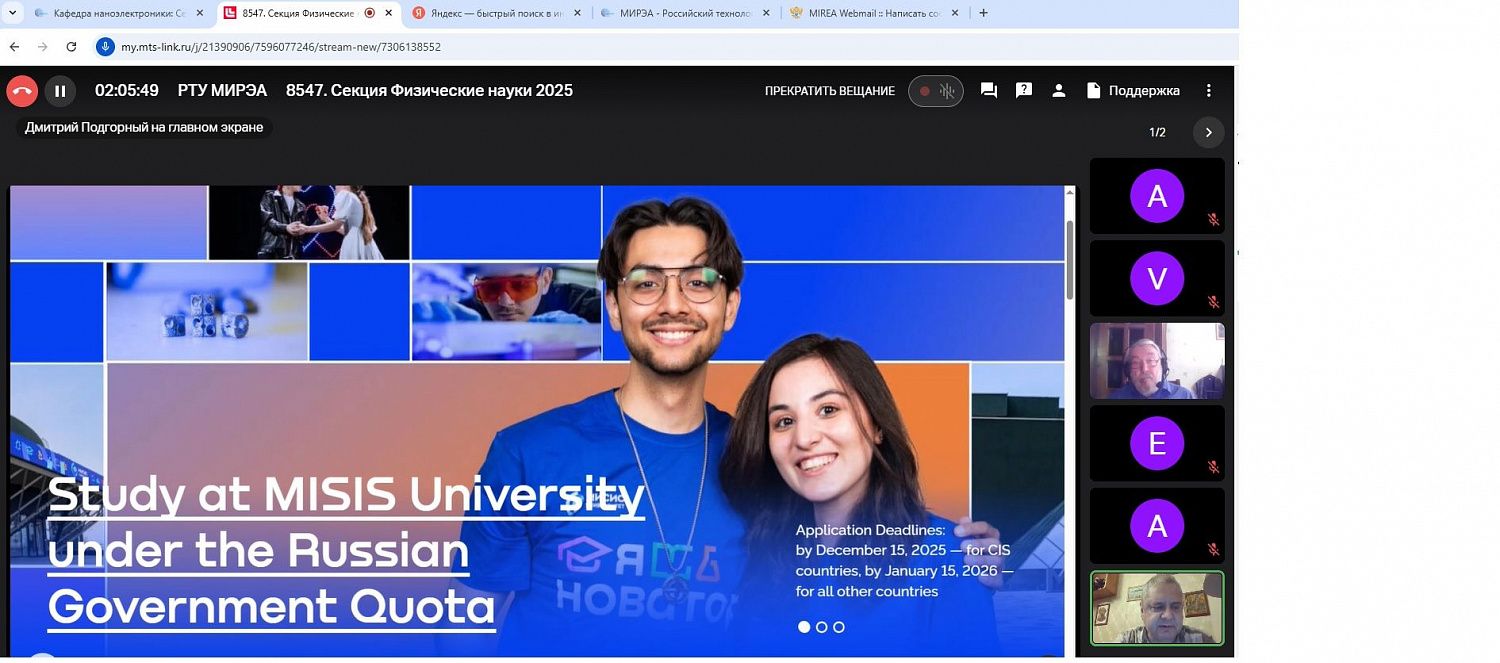
Task: Open a new browser tab
Action: pyautogui.click(x=983, y=13)
